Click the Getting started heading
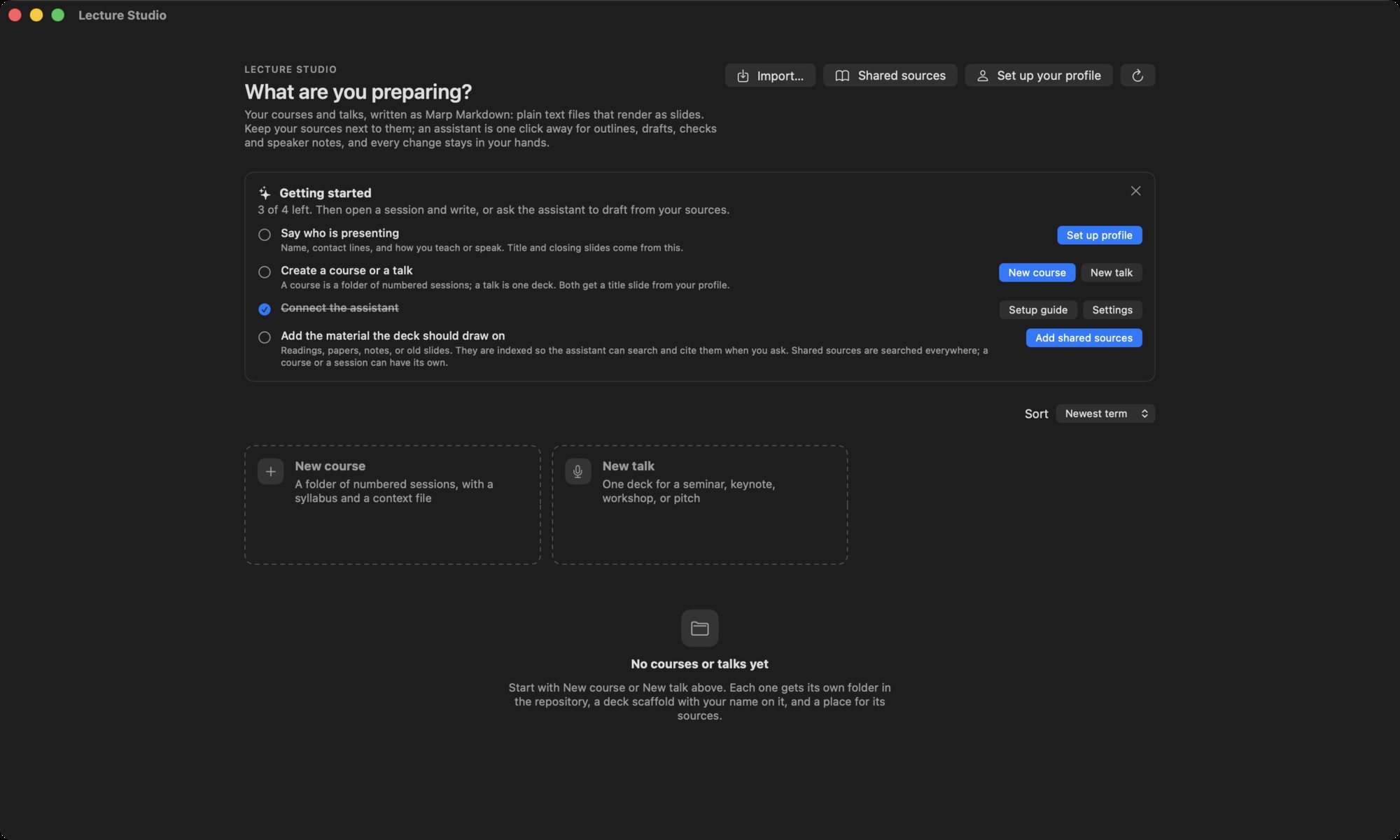1400x840 pixels. tap(325, 193)
